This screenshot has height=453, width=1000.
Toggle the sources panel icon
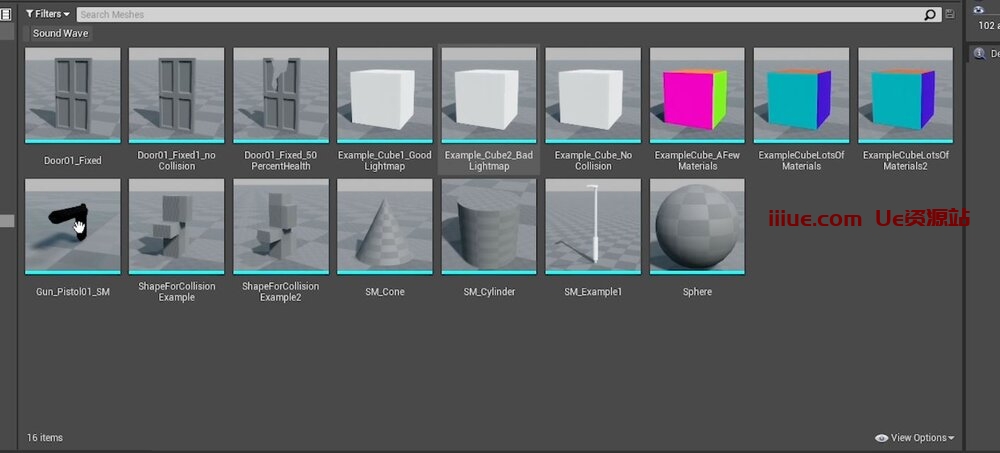tap(6, 15)
